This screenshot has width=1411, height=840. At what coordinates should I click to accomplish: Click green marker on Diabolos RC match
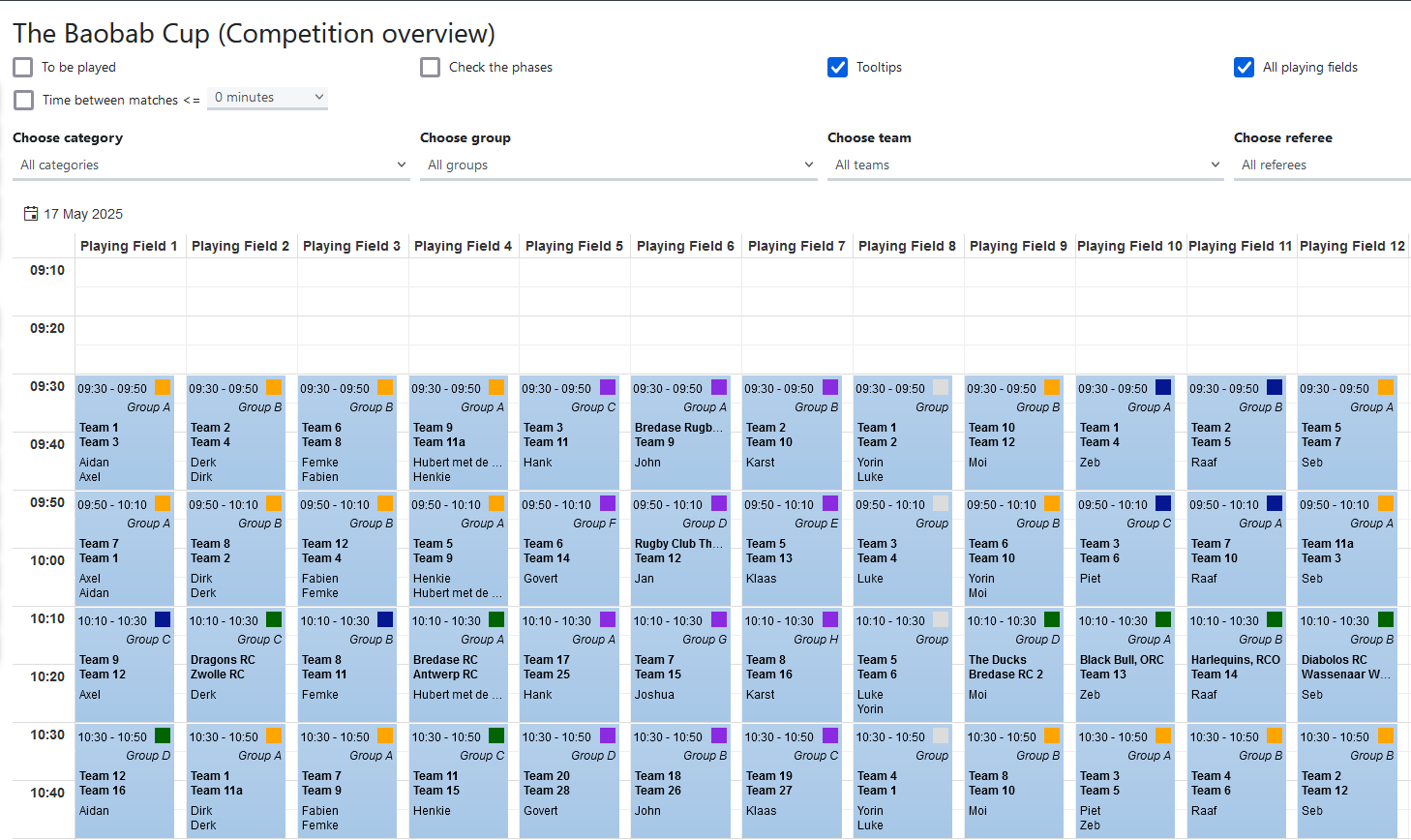coord(1386,619)
